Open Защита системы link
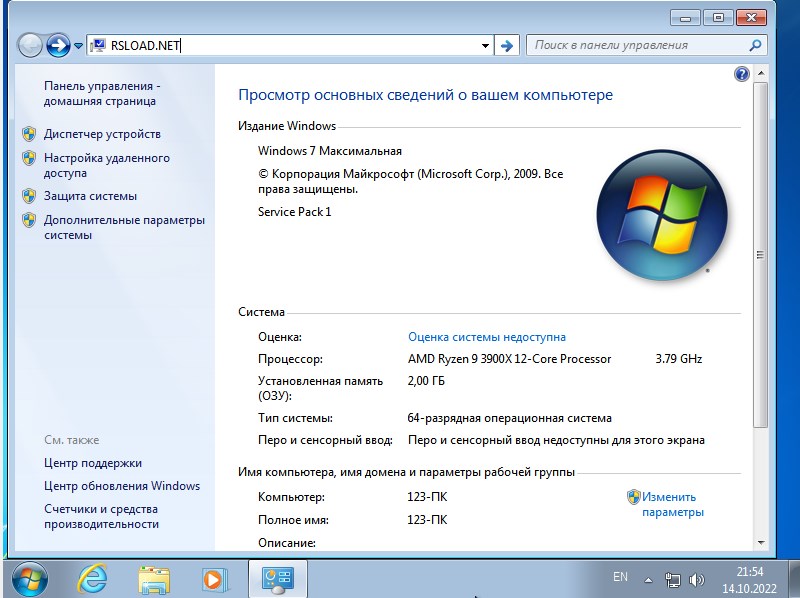The width and height of the screenshot is (800, 598). point(90,196)
